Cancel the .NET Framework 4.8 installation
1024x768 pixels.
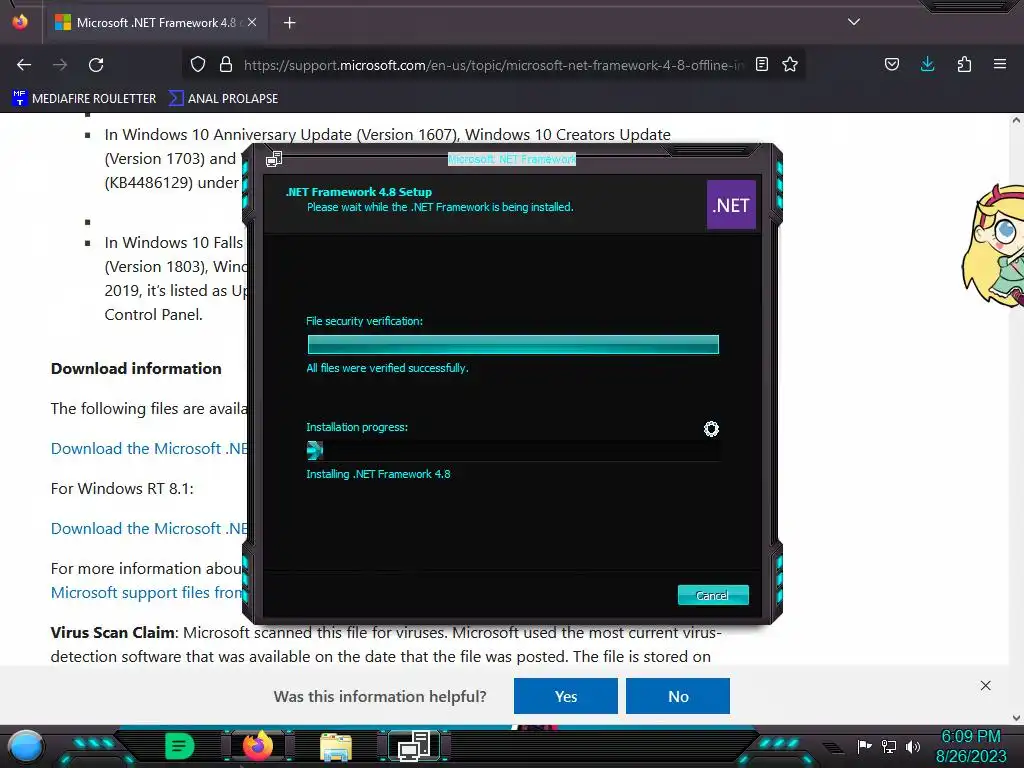pos(712,595)
